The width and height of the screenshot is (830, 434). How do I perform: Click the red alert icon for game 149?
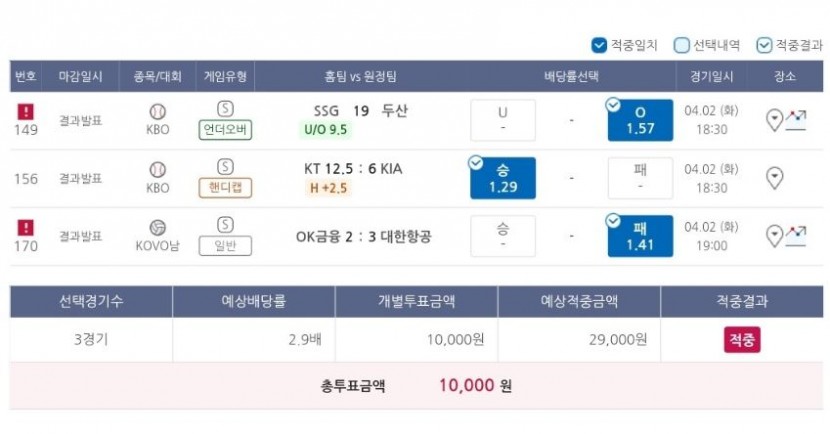[x=26, y=112]
